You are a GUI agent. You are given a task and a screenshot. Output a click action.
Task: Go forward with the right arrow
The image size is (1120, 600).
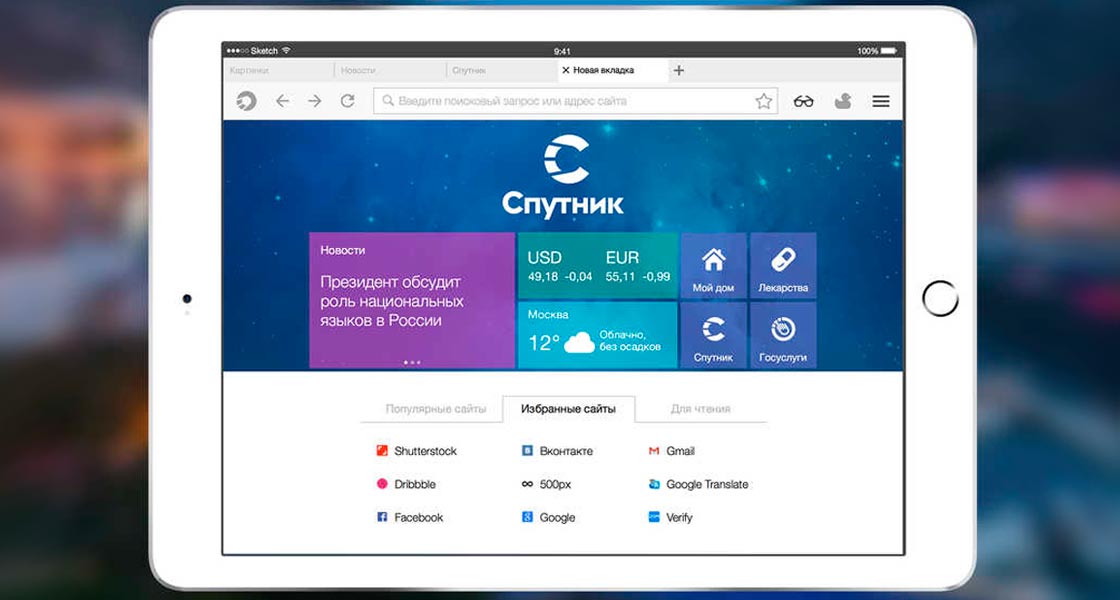point(315,101)
